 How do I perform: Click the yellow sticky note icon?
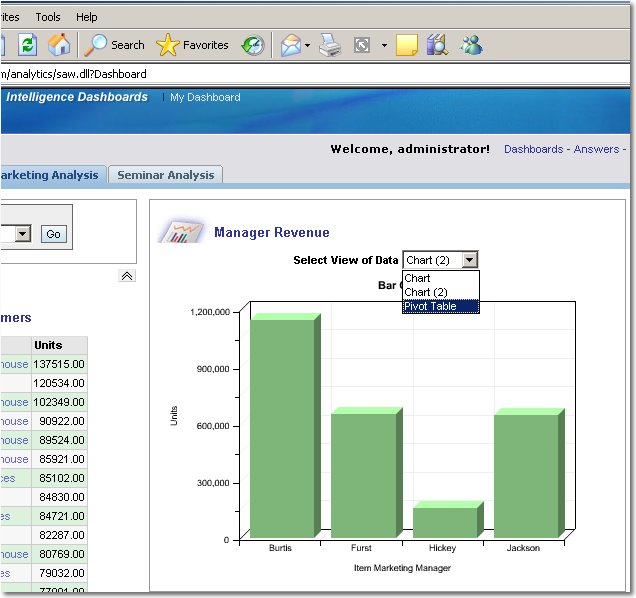point(406,45)
